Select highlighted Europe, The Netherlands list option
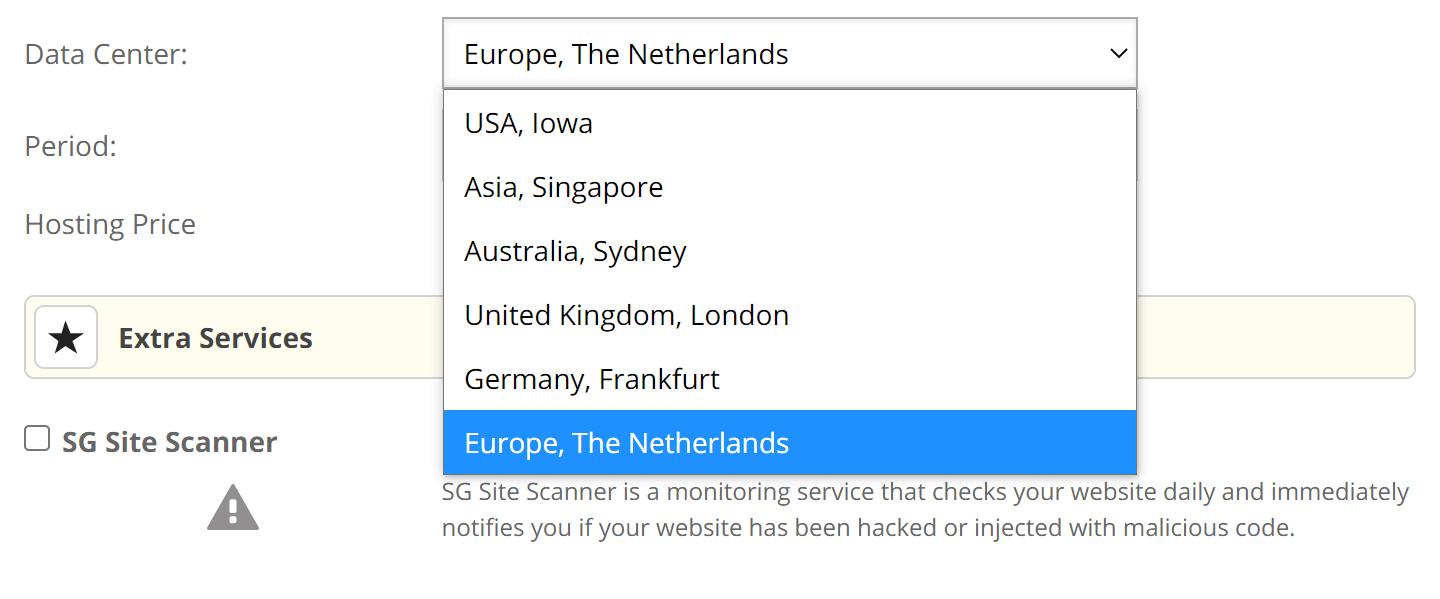1440x599 pixels. click(790, 442)
